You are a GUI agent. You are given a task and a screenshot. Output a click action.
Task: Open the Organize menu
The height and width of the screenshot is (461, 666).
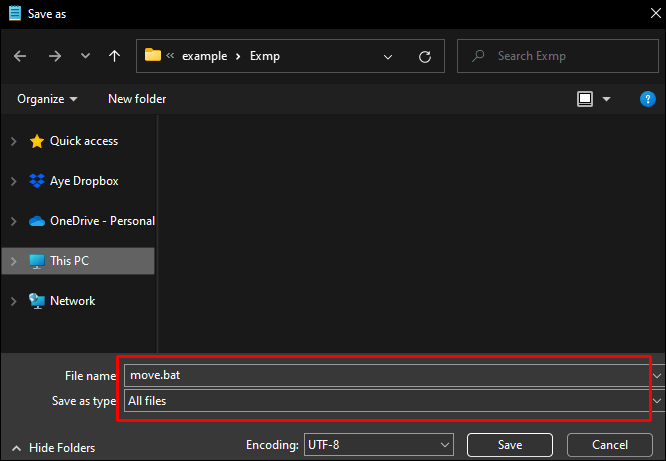click(47, 99)
